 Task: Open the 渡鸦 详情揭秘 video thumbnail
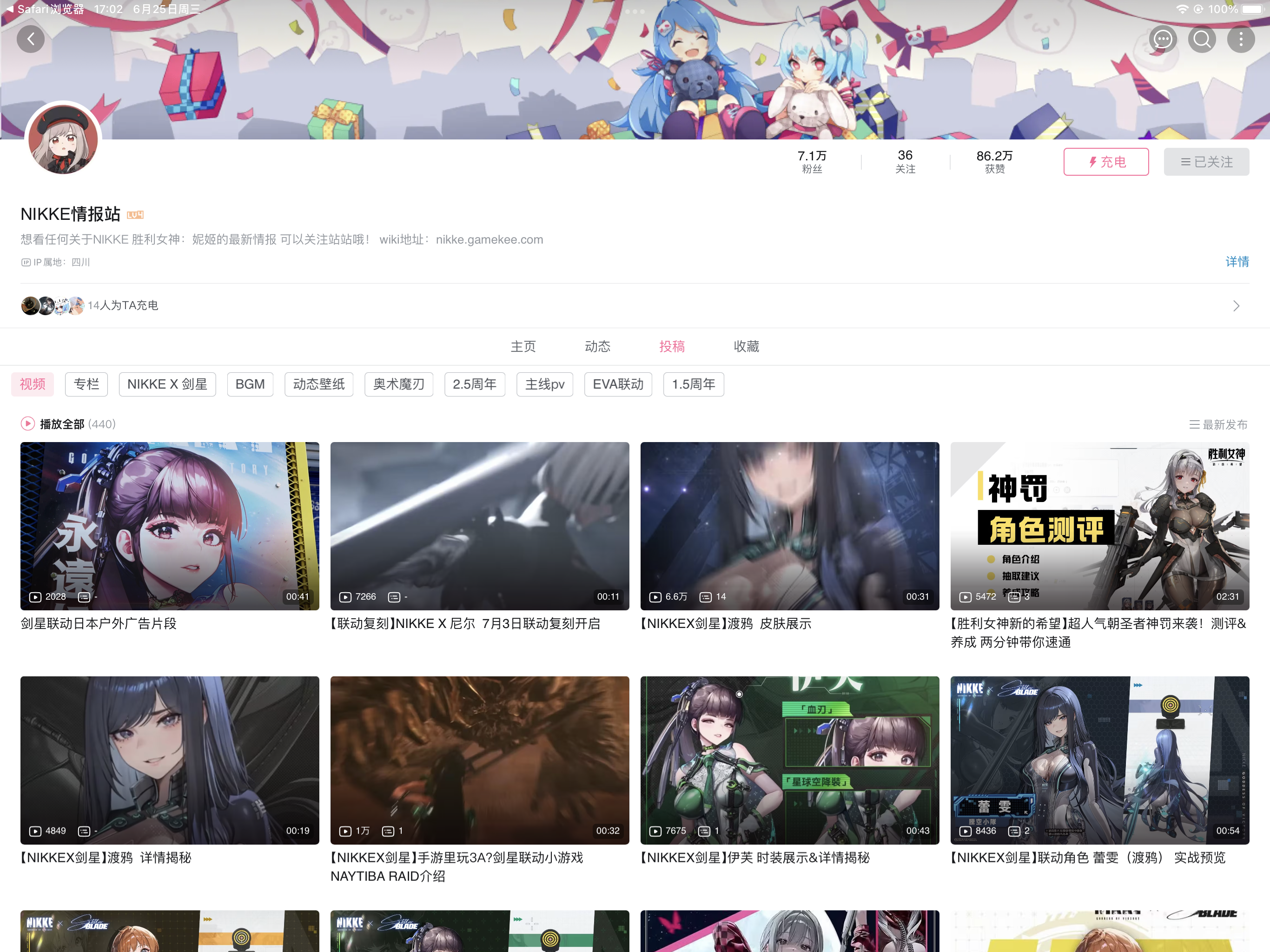click(x=170, y=760)
